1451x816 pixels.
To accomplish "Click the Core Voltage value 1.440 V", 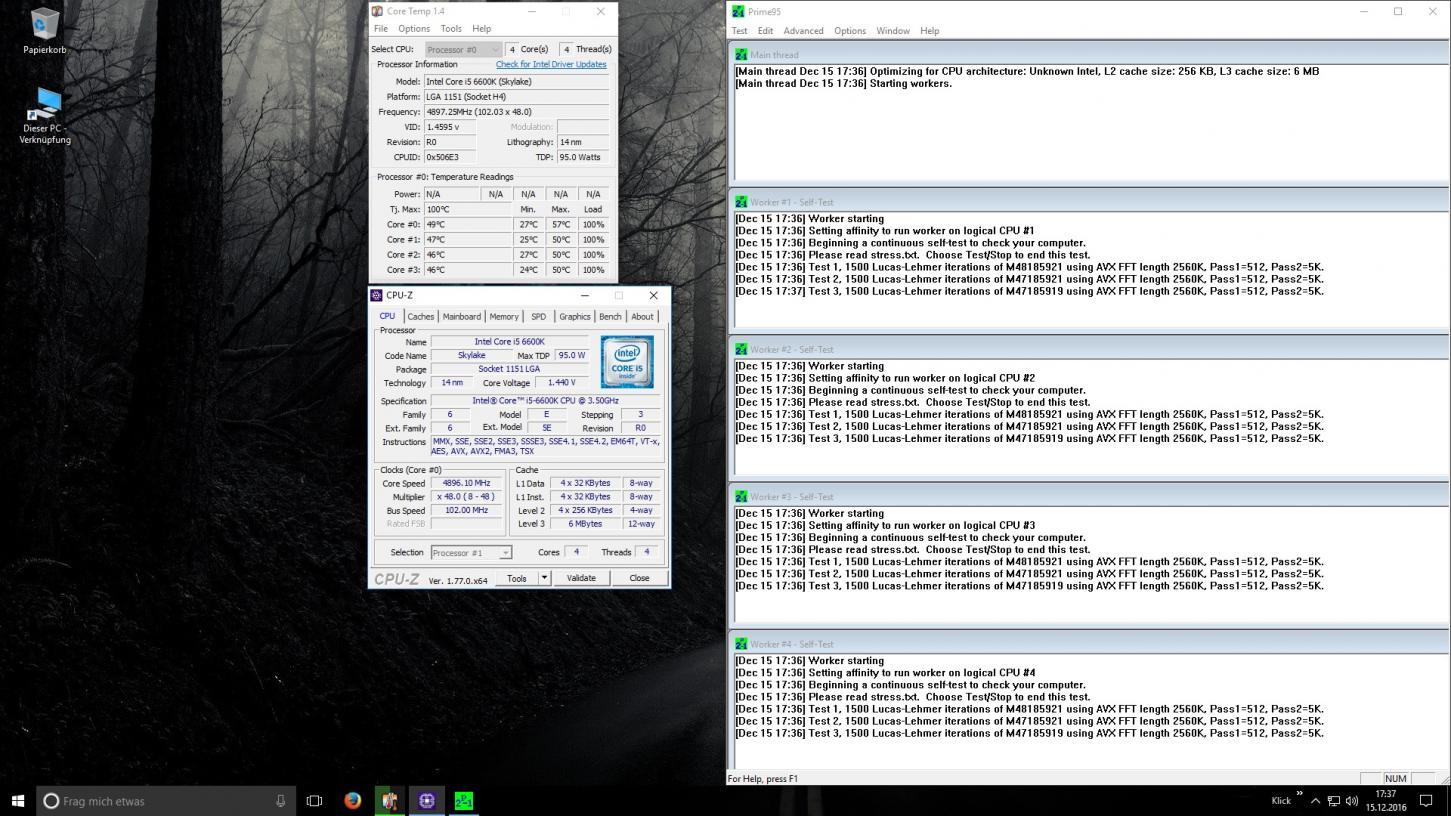I will [x=562, y=383].
